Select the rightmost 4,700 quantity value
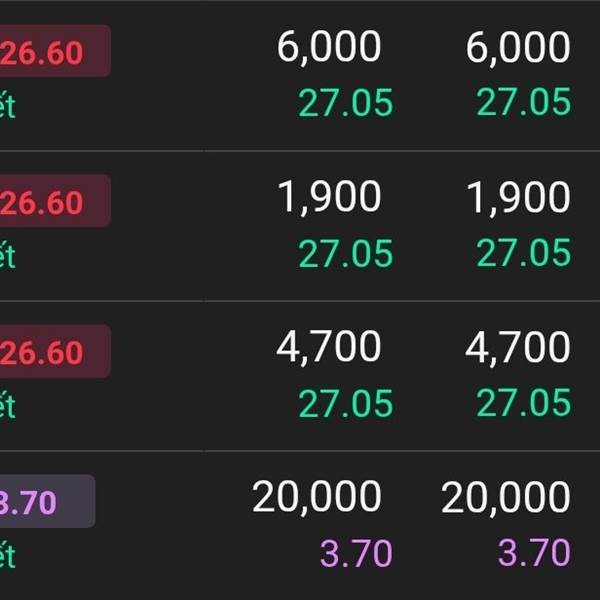This screenshot has width=600, height=600. click(x=518, y=348)
